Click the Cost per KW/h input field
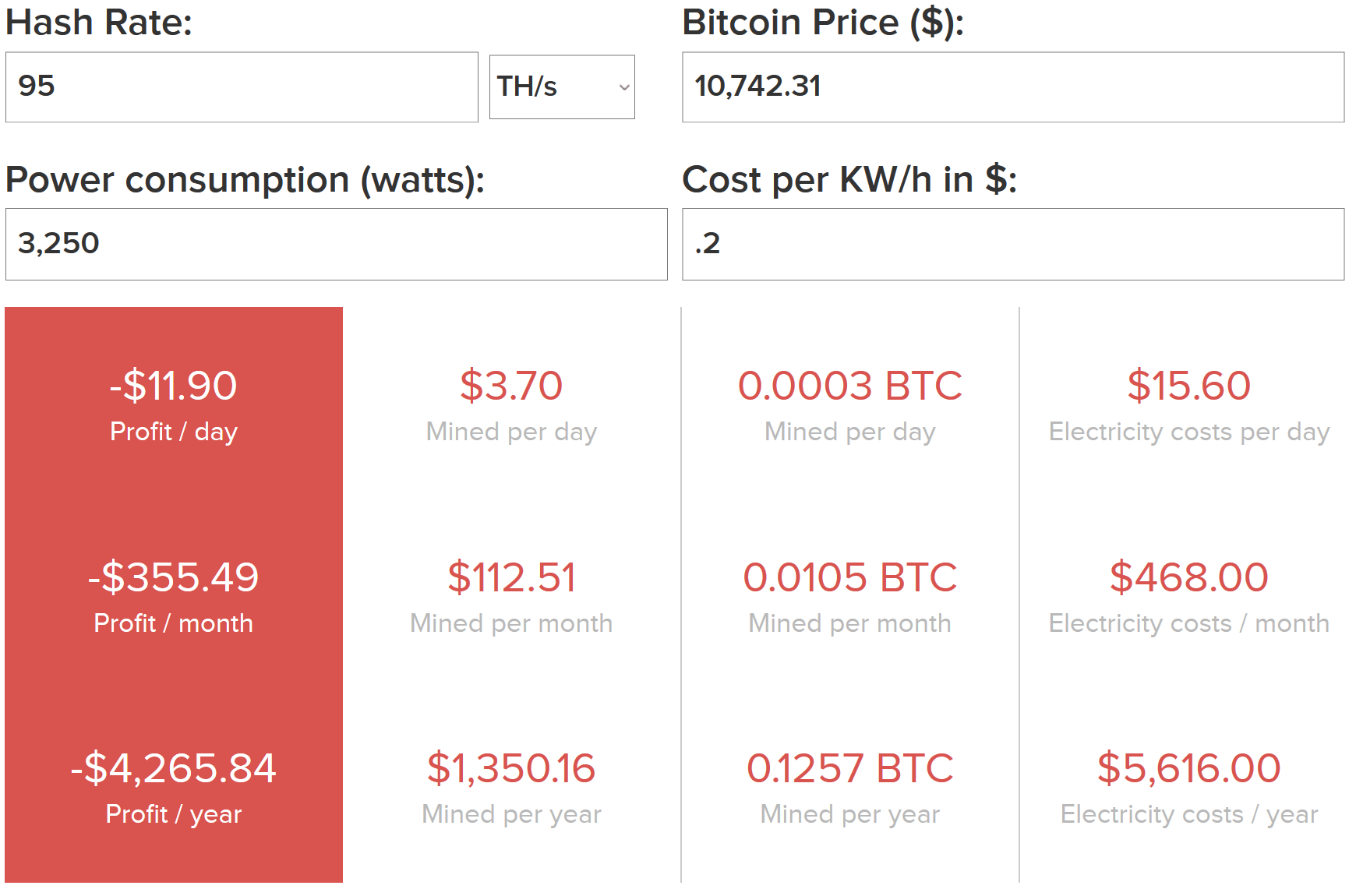Viewport: 1349px width, 896px height. [x=1013, y=244]
